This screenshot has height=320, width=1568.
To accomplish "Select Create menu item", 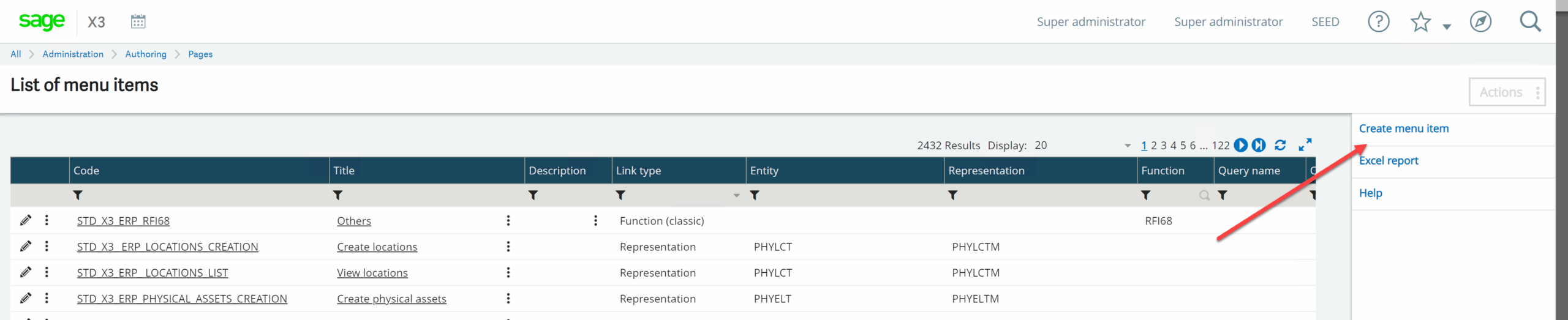I will [x=1404, y=128].
